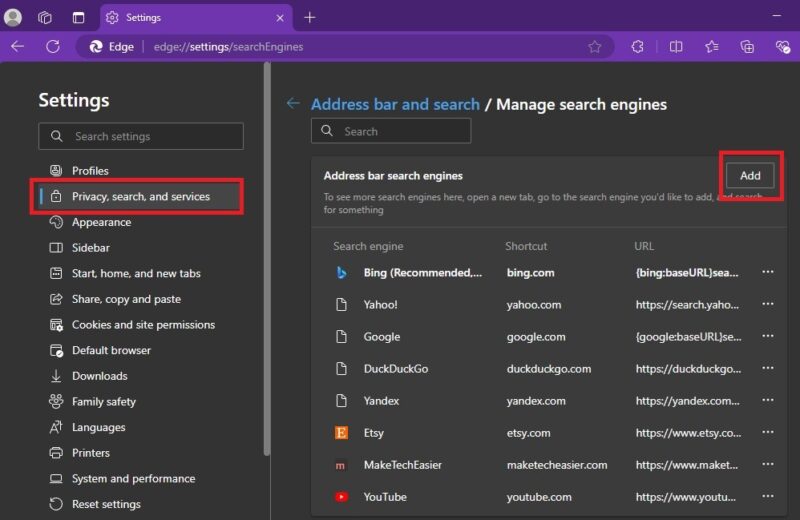
Task: Open Browser essentials heart icon
Action: click(783, 47)
